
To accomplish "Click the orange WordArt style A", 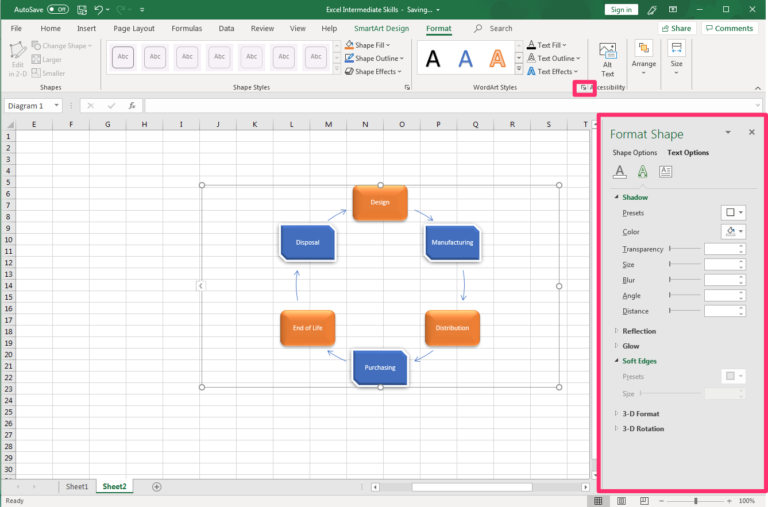I will pos(497,59).
